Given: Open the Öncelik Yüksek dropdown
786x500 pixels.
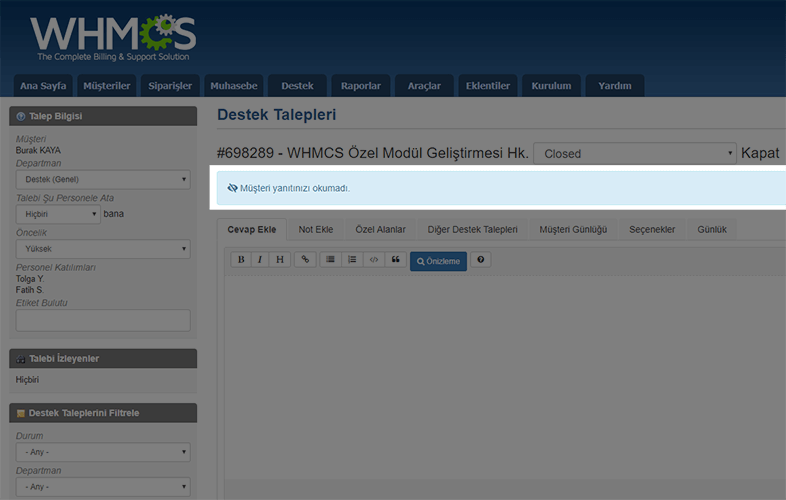Looking at the screenshot, I should pyautogui.click(x=103, y=249).
